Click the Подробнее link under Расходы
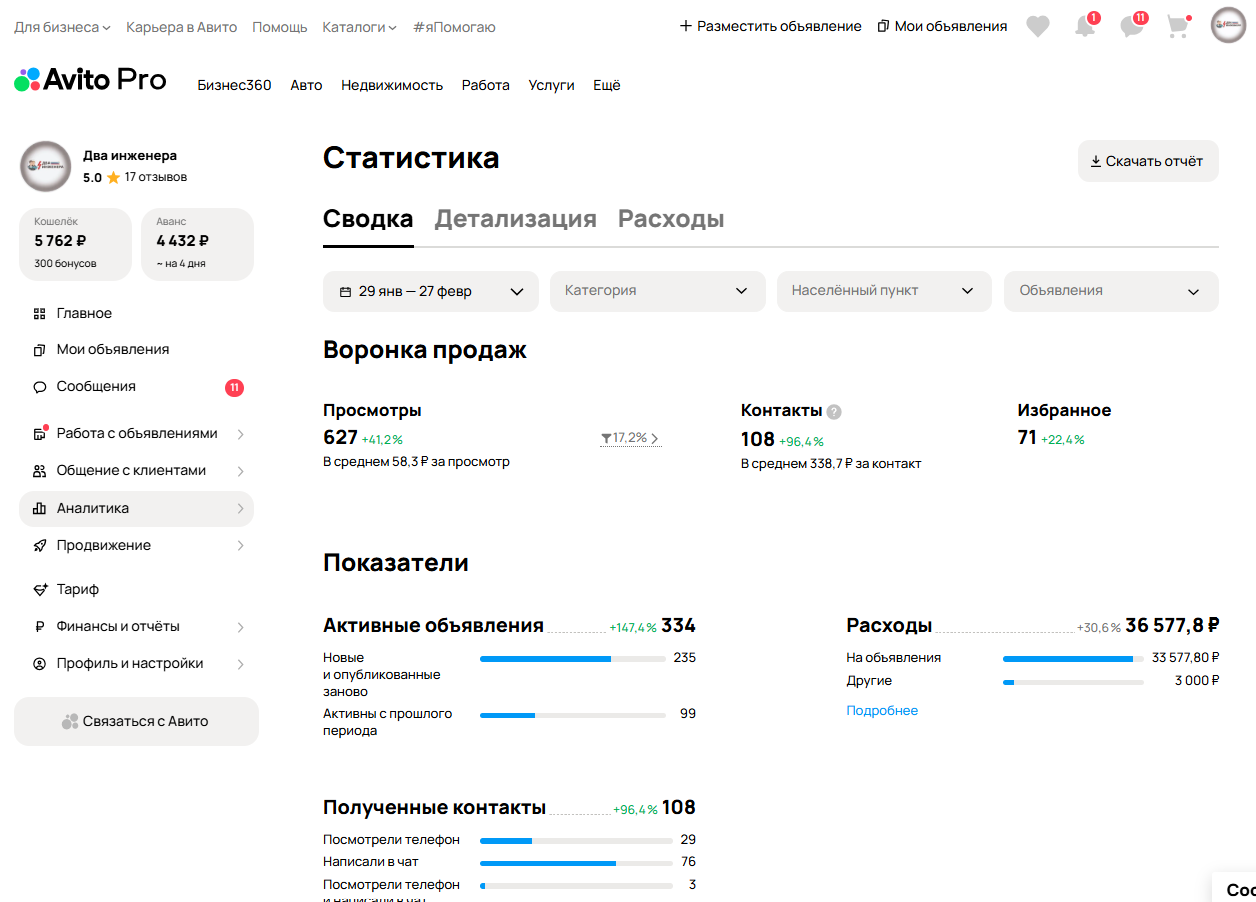This screenshot has height=902, width=1256. point(882,711)
